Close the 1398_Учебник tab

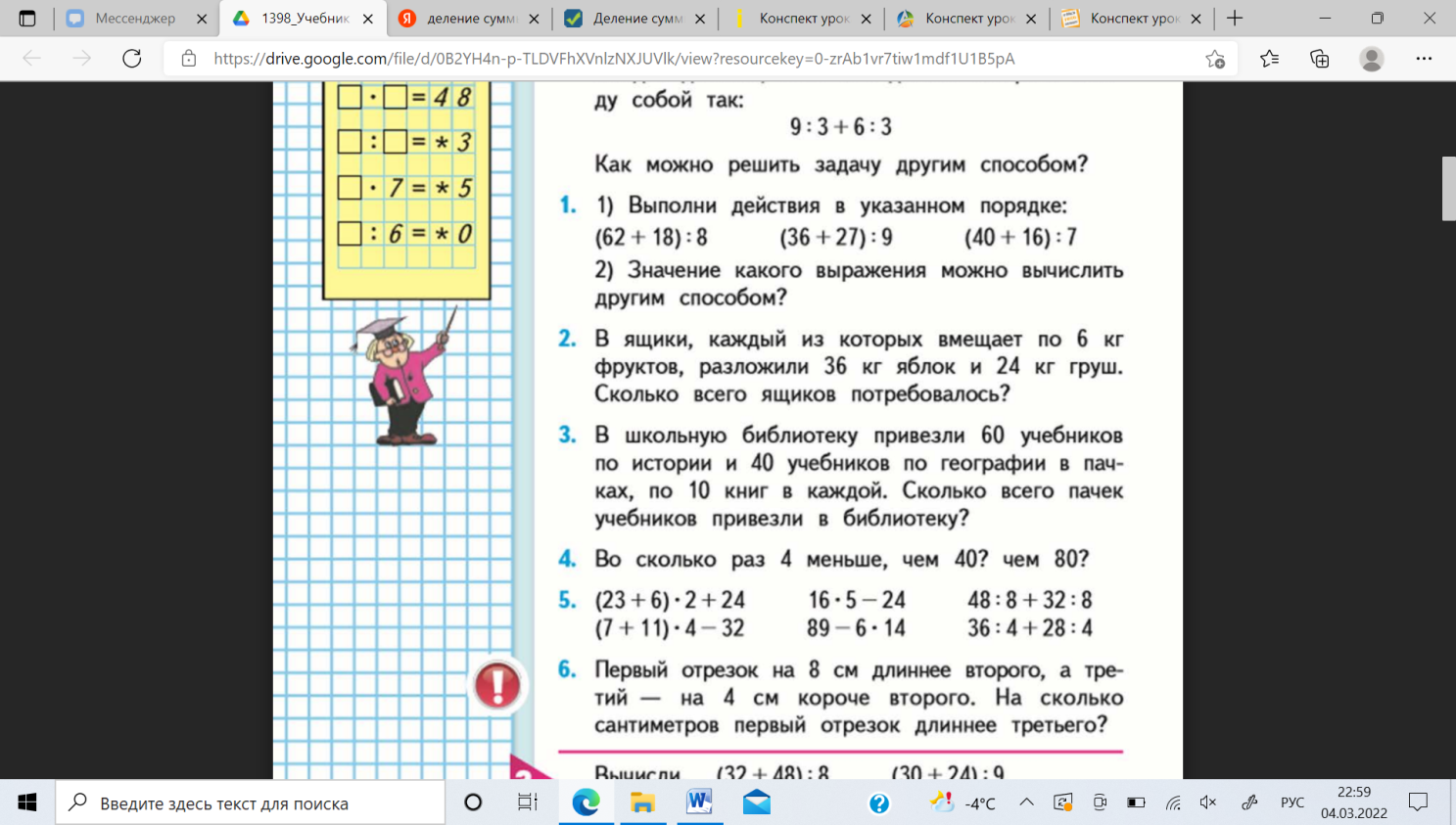[368, 19]
